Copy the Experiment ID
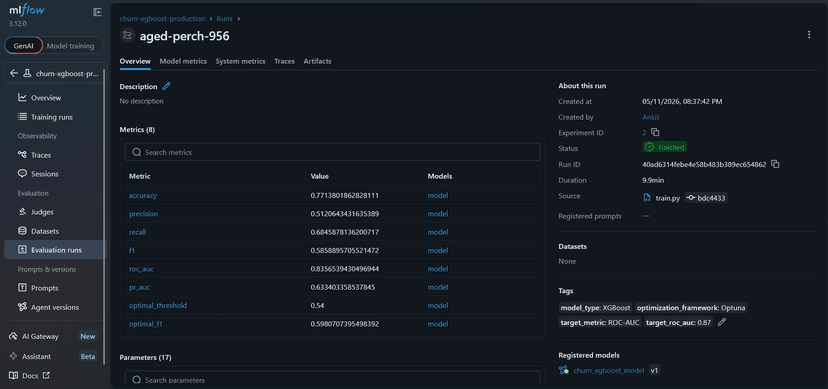 pyautogui.click(x=655, y=132)
